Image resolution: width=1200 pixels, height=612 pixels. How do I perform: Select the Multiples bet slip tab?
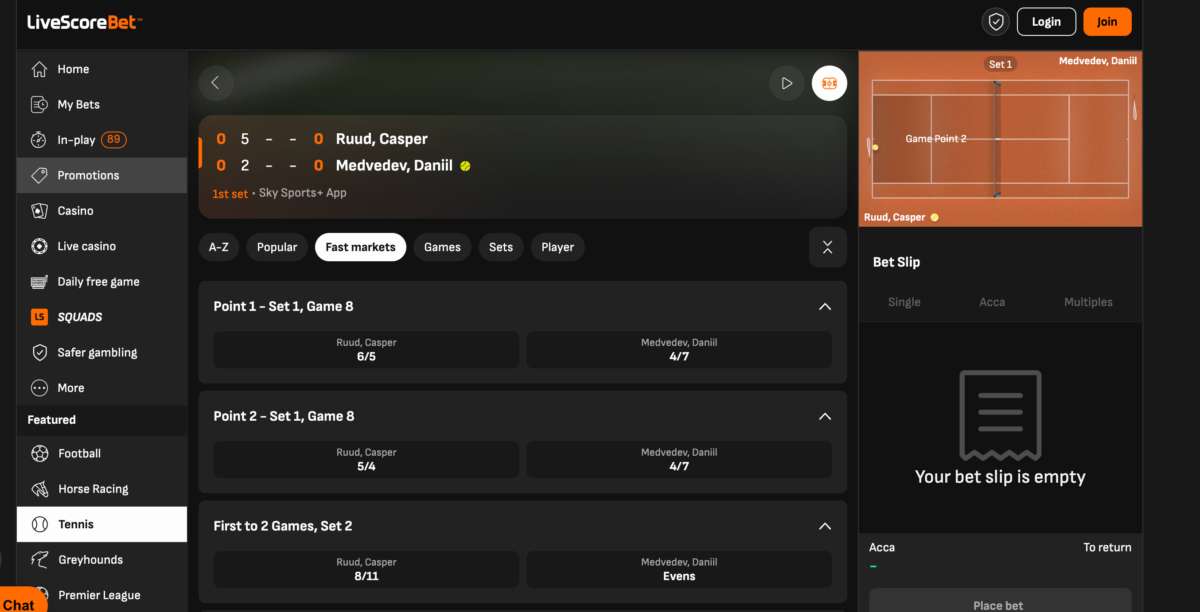1088,302
